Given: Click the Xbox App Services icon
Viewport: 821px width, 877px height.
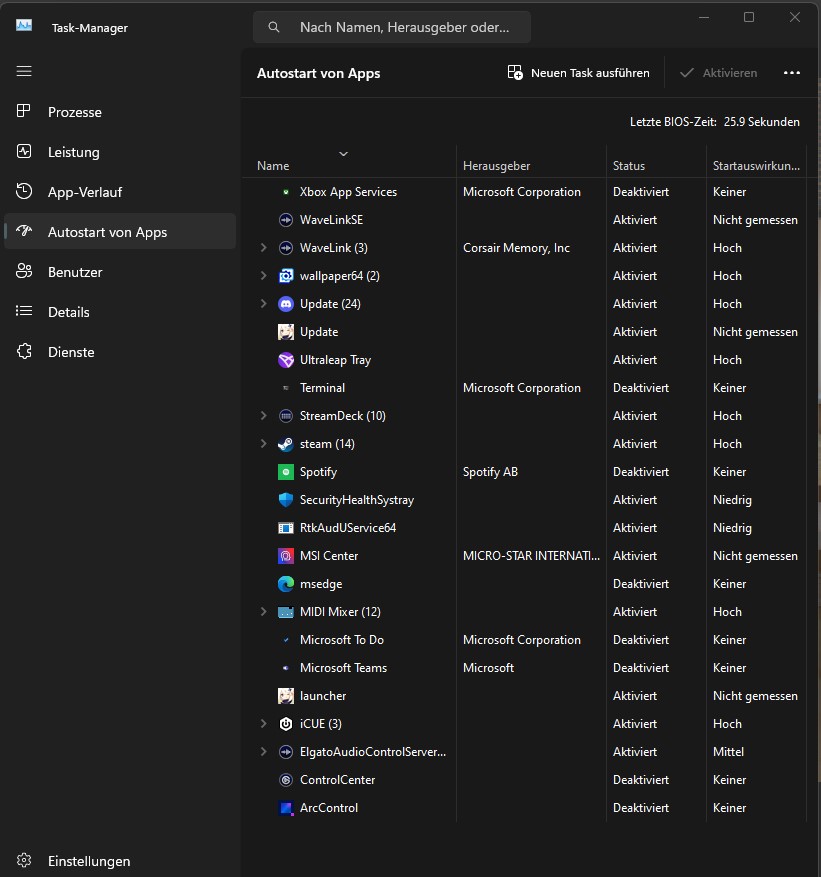Looking at the screenshot, I should (x=286, y=192).
